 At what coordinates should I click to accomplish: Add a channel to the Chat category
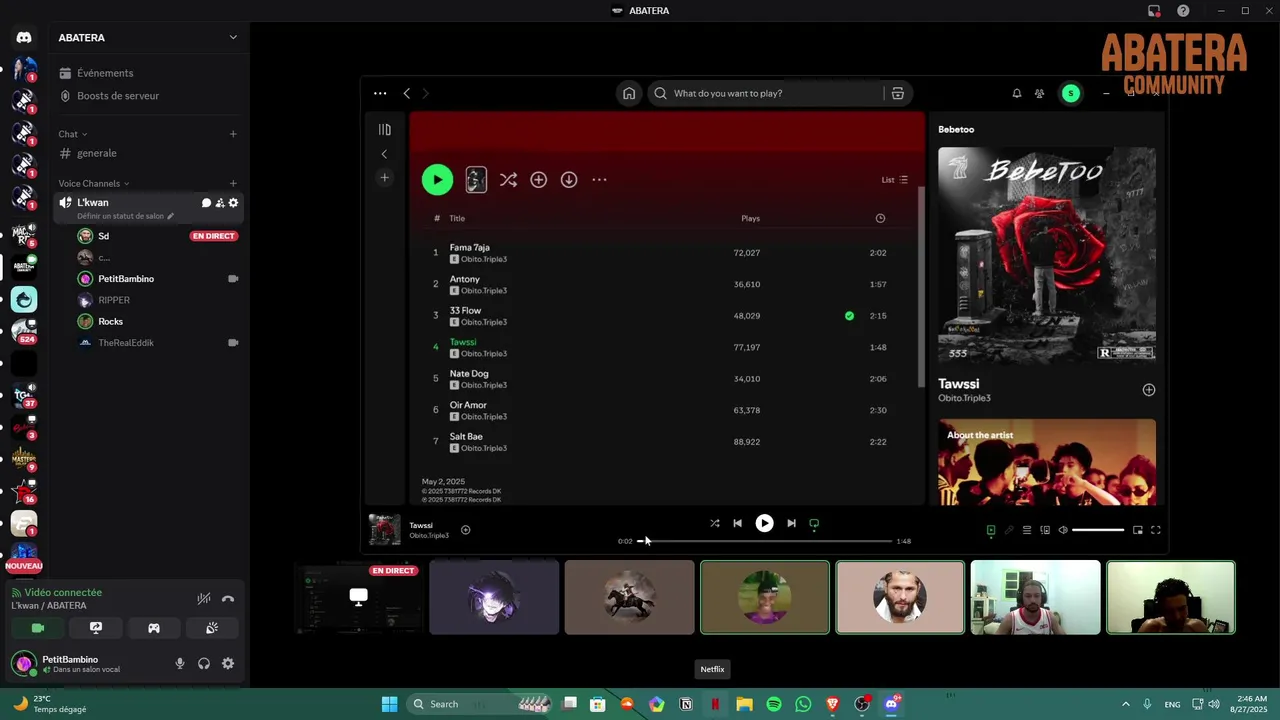click(233, 134)
